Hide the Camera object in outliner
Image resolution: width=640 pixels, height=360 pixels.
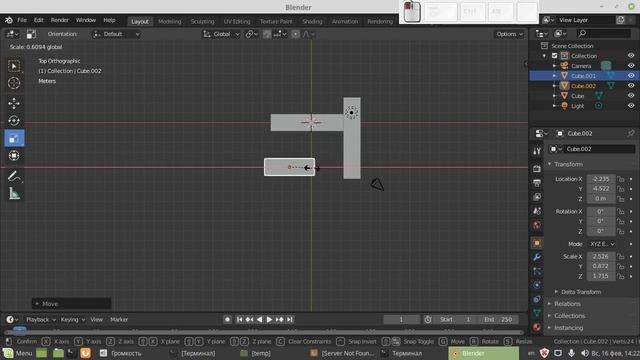631,66
